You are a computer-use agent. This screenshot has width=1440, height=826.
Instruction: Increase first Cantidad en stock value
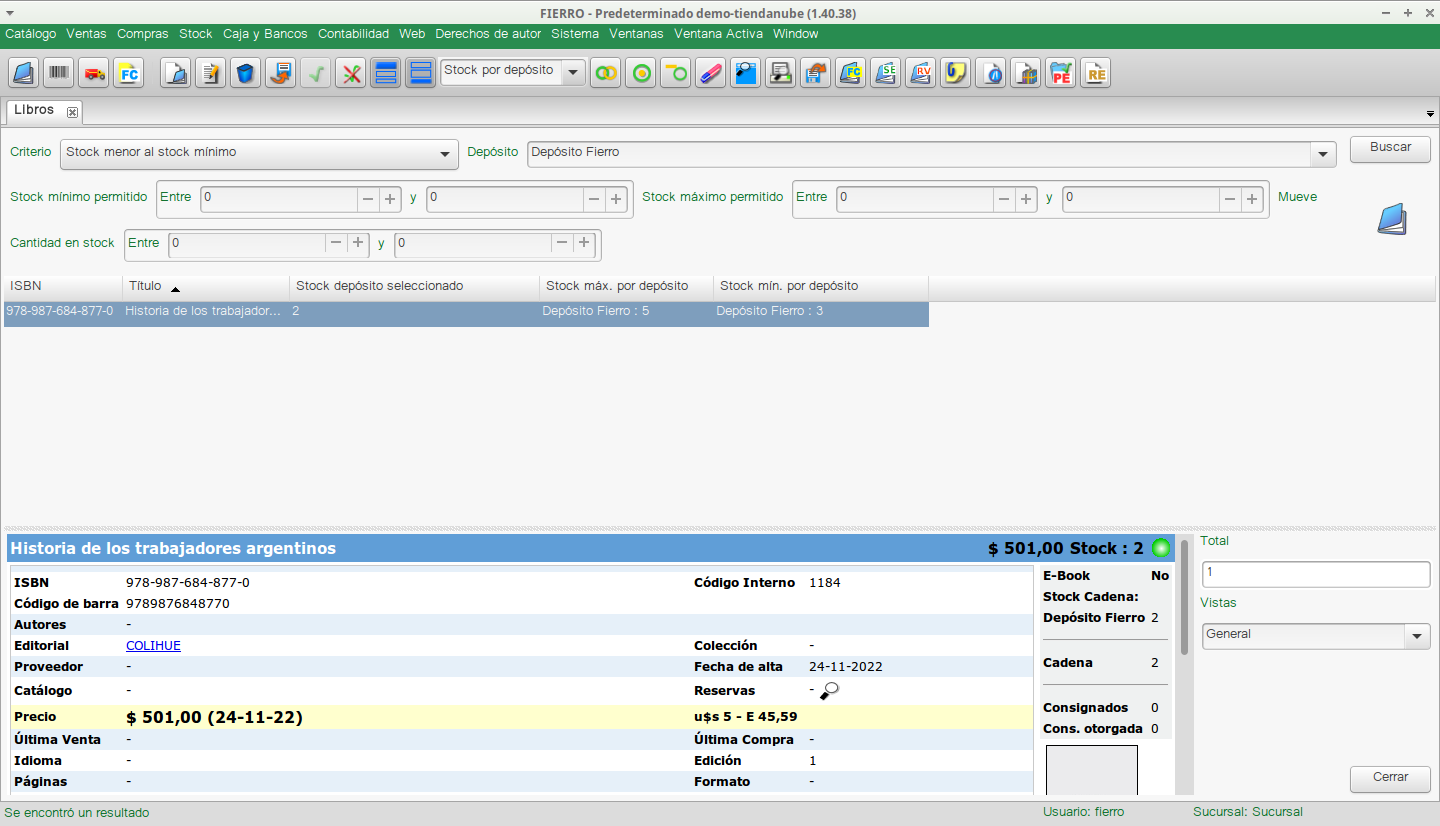tap(357, 243)
